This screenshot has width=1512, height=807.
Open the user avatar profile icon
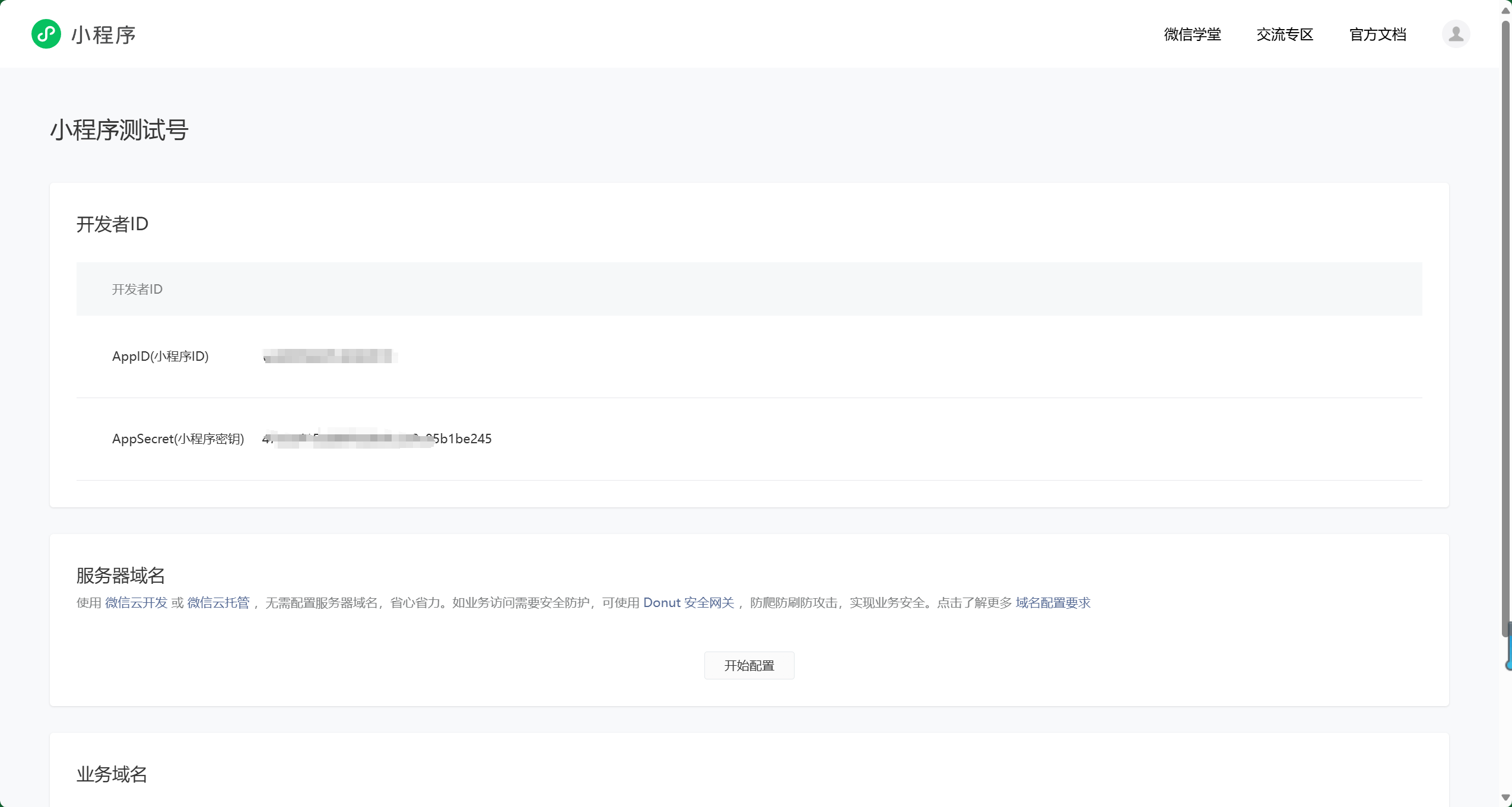pyautogui.click(x=1455, y=34)
